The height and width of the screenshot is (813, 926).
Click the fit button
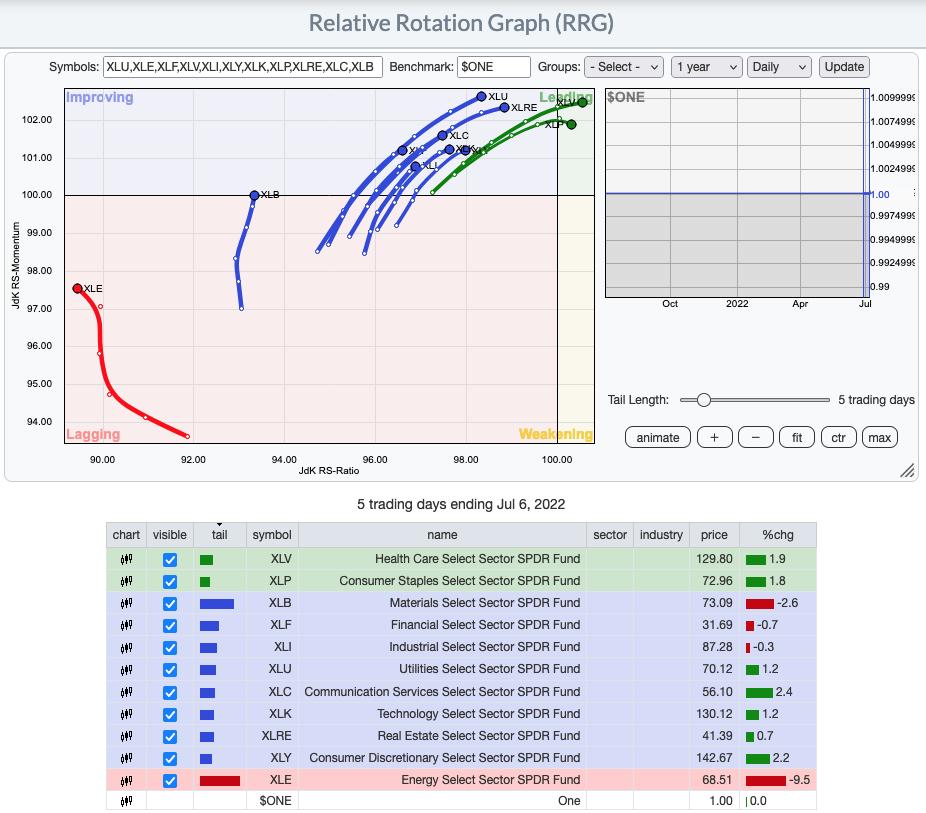(x=797, y=437)
